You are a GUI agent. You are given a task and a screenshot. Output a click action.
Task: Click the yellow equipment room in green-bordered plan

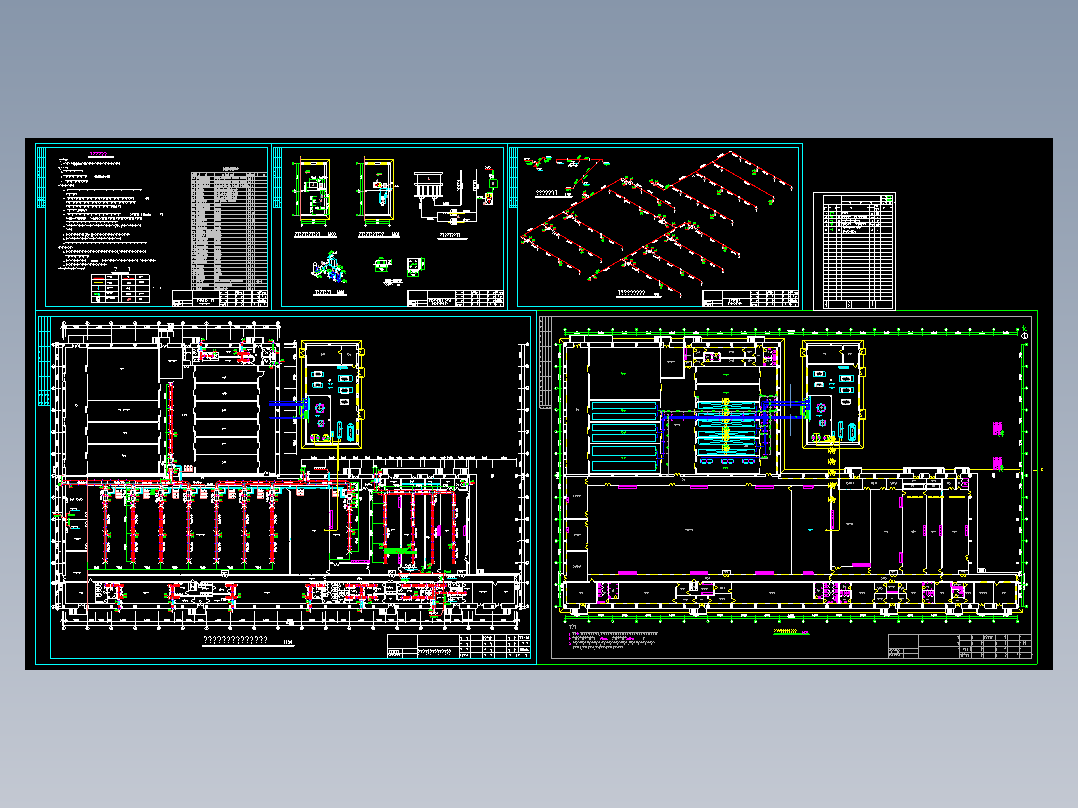pyautogui.click(x=833, y=394)
